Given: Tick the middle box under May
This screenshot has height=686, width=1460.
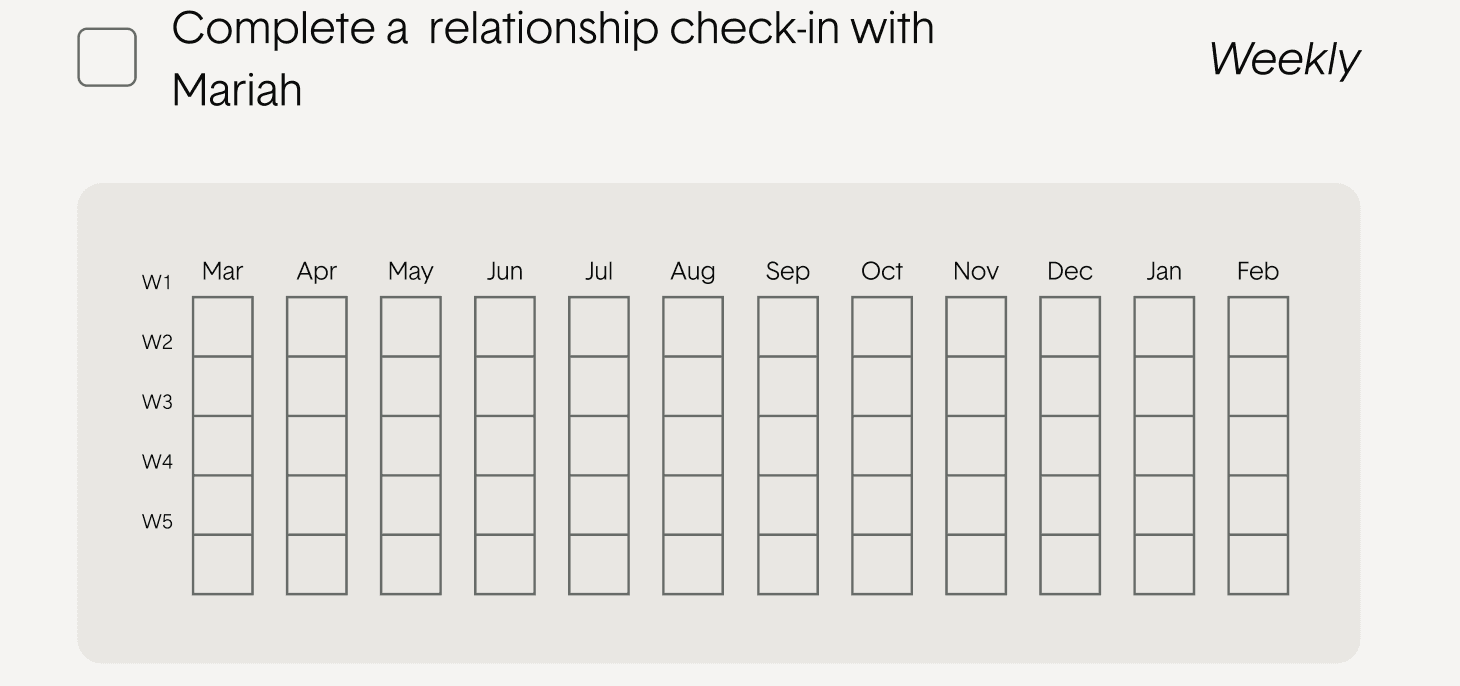Looking at the screenshot, I should 411,445.
